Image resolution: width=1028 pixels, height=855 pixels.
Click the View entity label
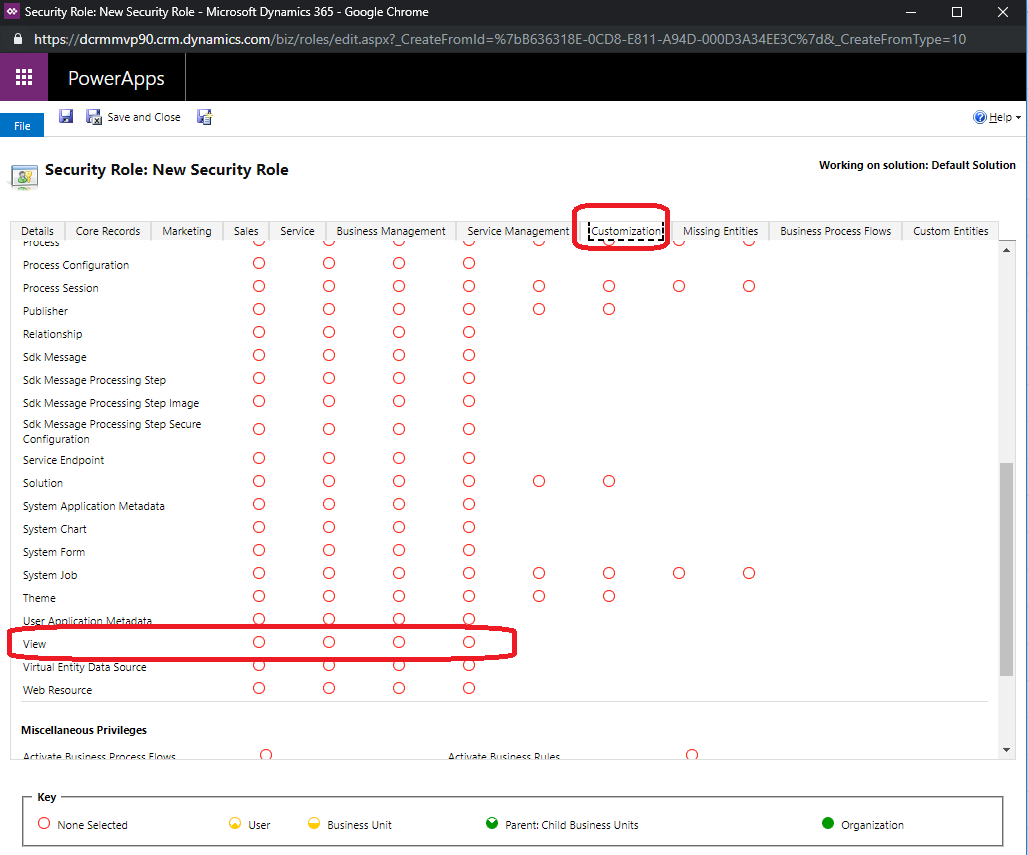tap(34, 644)
